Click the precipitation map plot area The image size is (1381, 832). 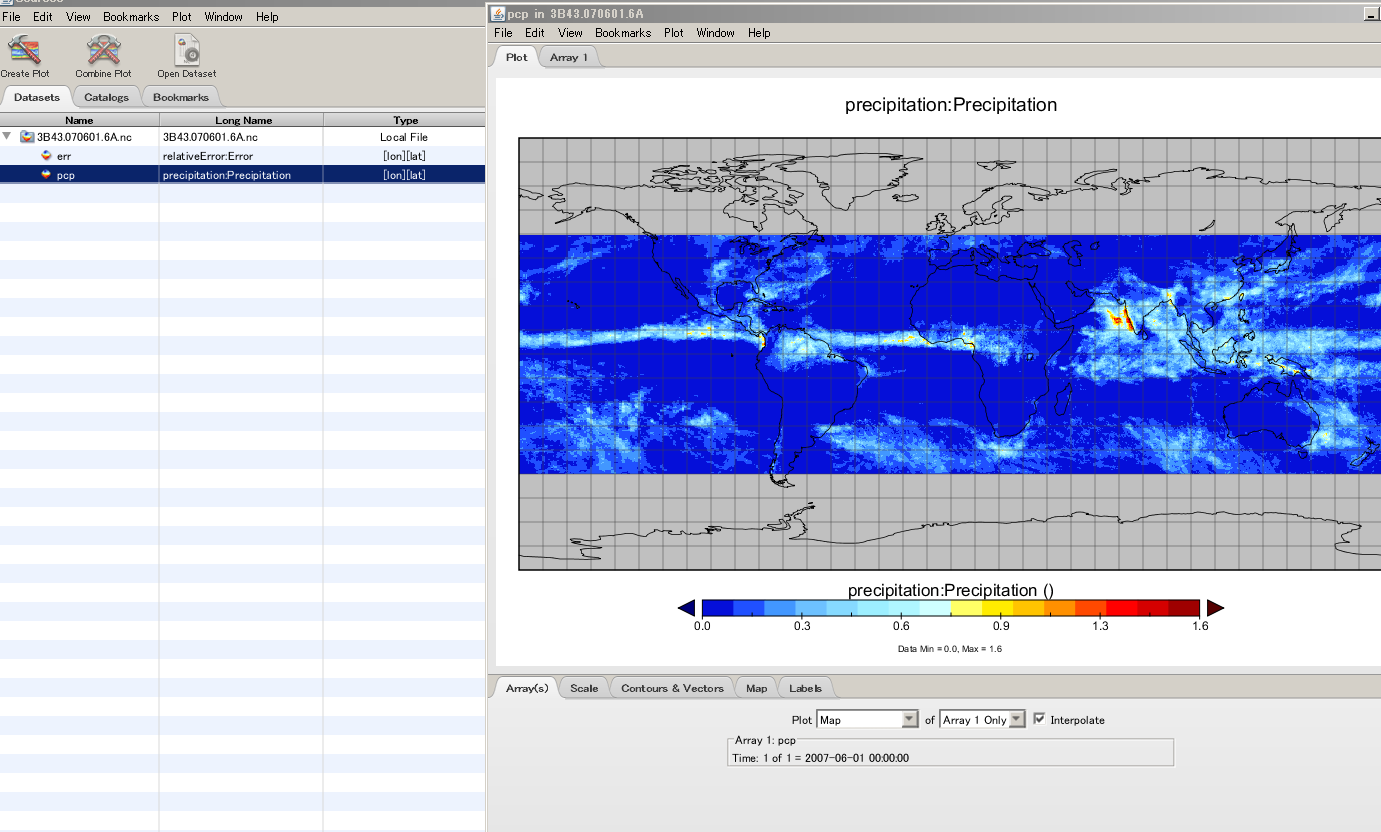coord(950,354)
